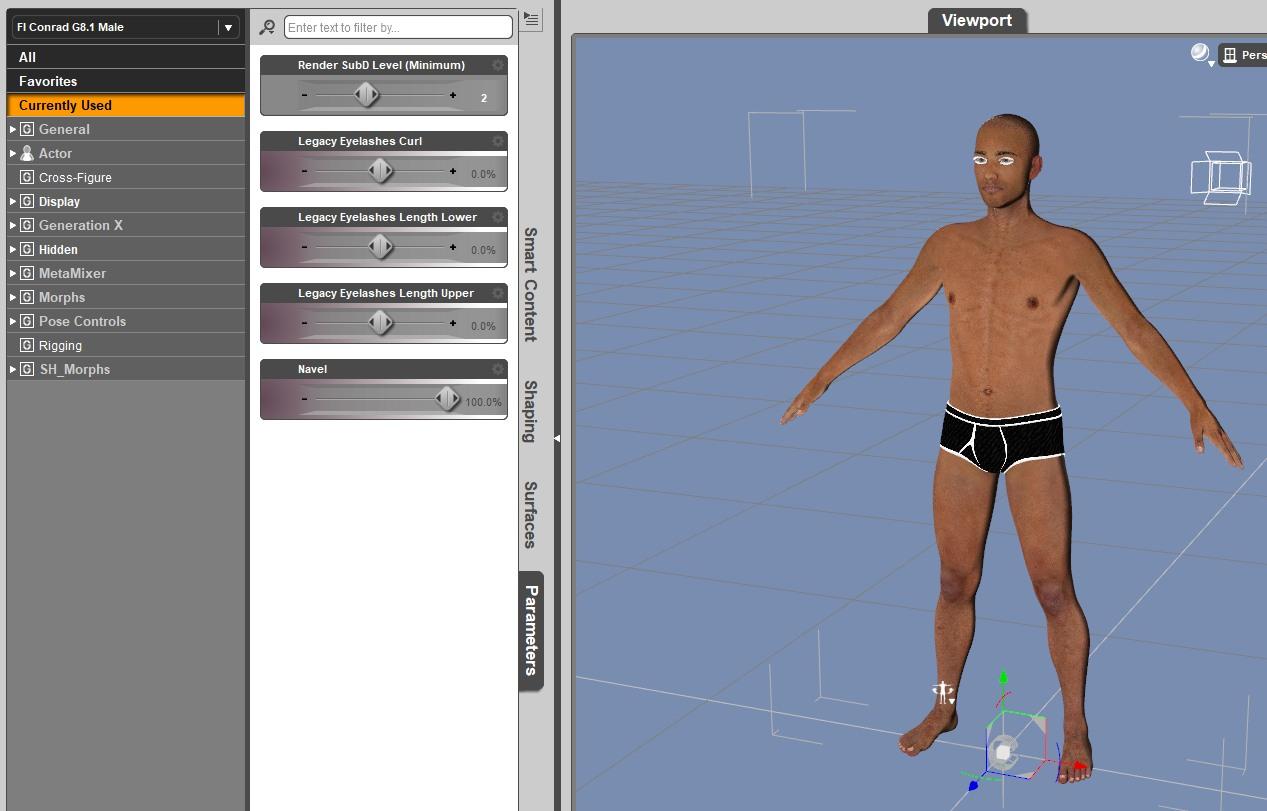The height and width of the screenshot is (811, 1267).
Task: Click the Legacy Eyelashes Curl slider handle
Action: pos(380,171)
